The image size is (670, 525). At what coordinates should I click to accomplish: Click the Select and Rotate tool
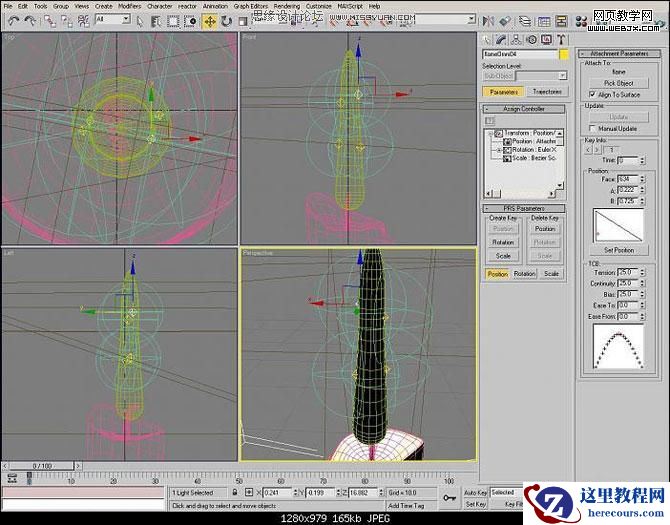point(225,20)
